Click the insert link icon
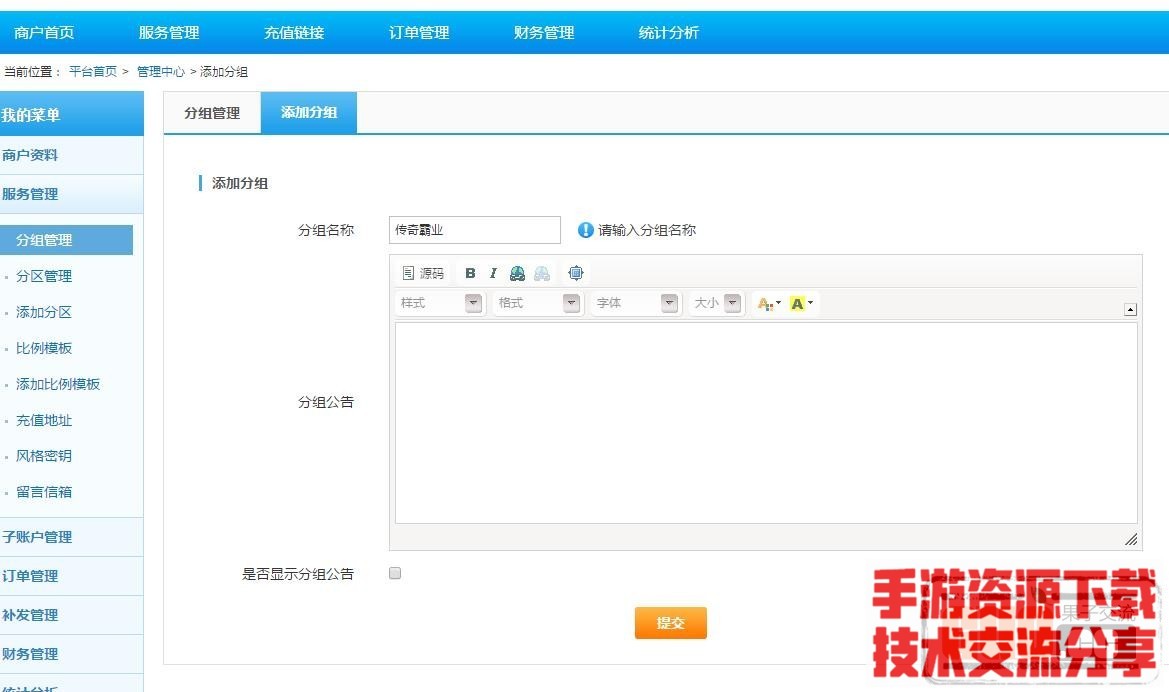Screen dimensions: 1169x692 tap(517, 273)
